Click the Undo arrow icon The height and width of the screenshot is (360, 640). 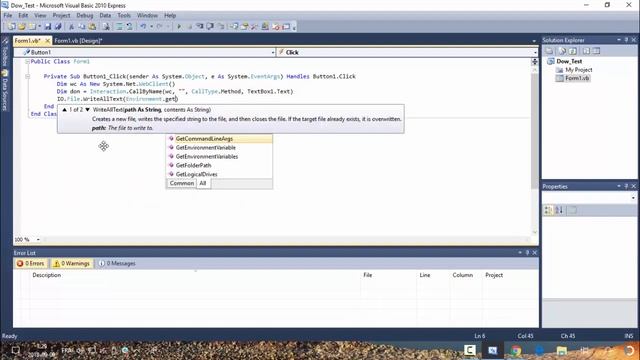pyautogui.click(x=143, y=27)
